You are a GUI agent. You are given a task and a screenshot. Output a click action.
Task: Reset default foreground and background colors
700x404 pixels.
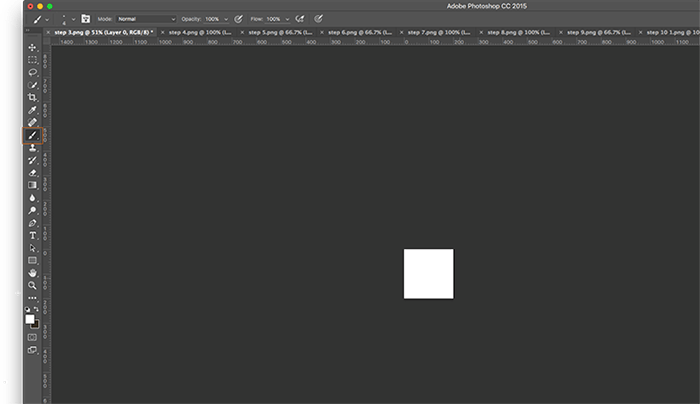point(27,309)
